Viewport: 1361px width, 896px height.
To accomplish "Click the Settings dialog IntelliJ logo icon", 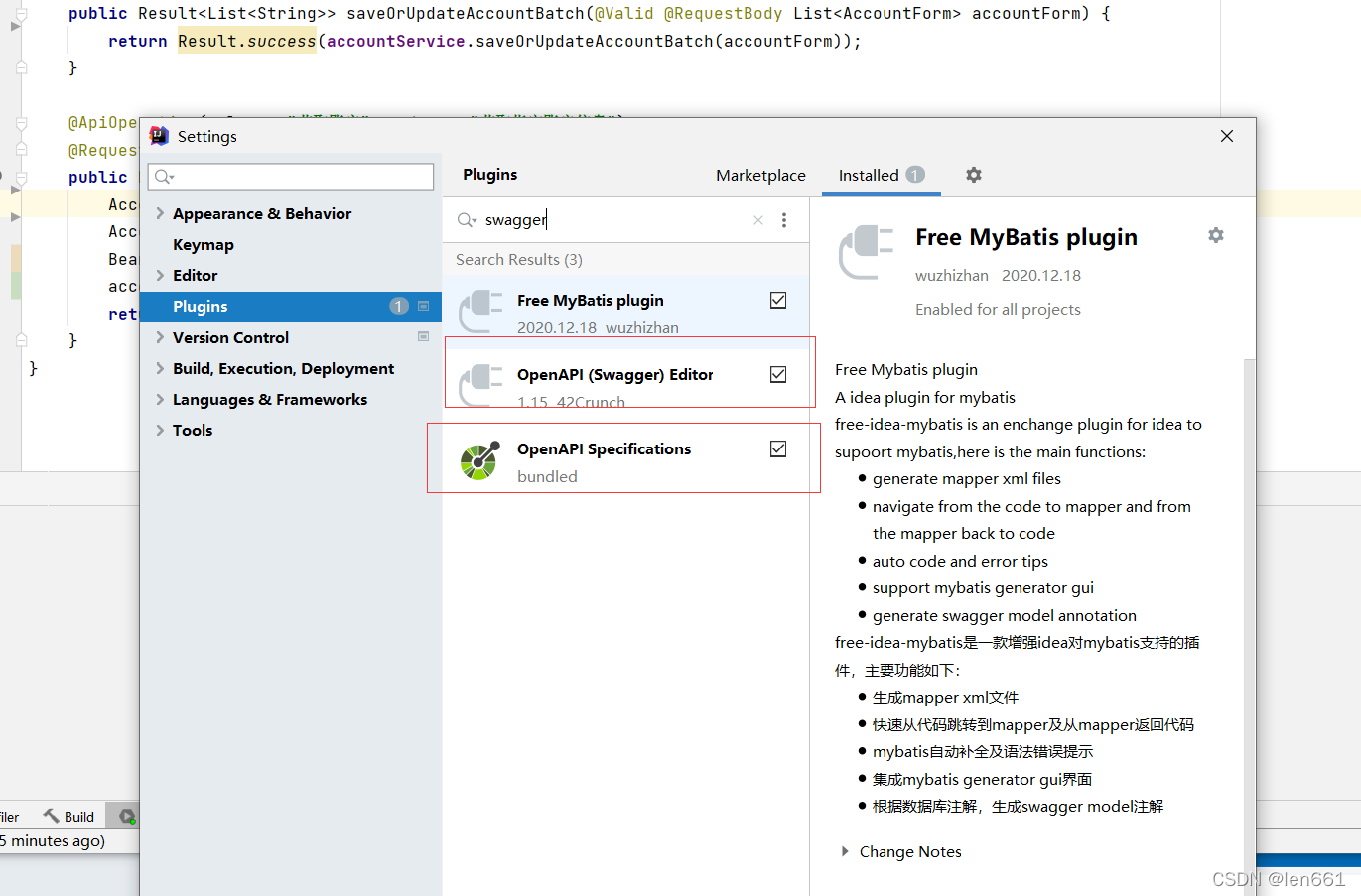I will click(158, 136).
